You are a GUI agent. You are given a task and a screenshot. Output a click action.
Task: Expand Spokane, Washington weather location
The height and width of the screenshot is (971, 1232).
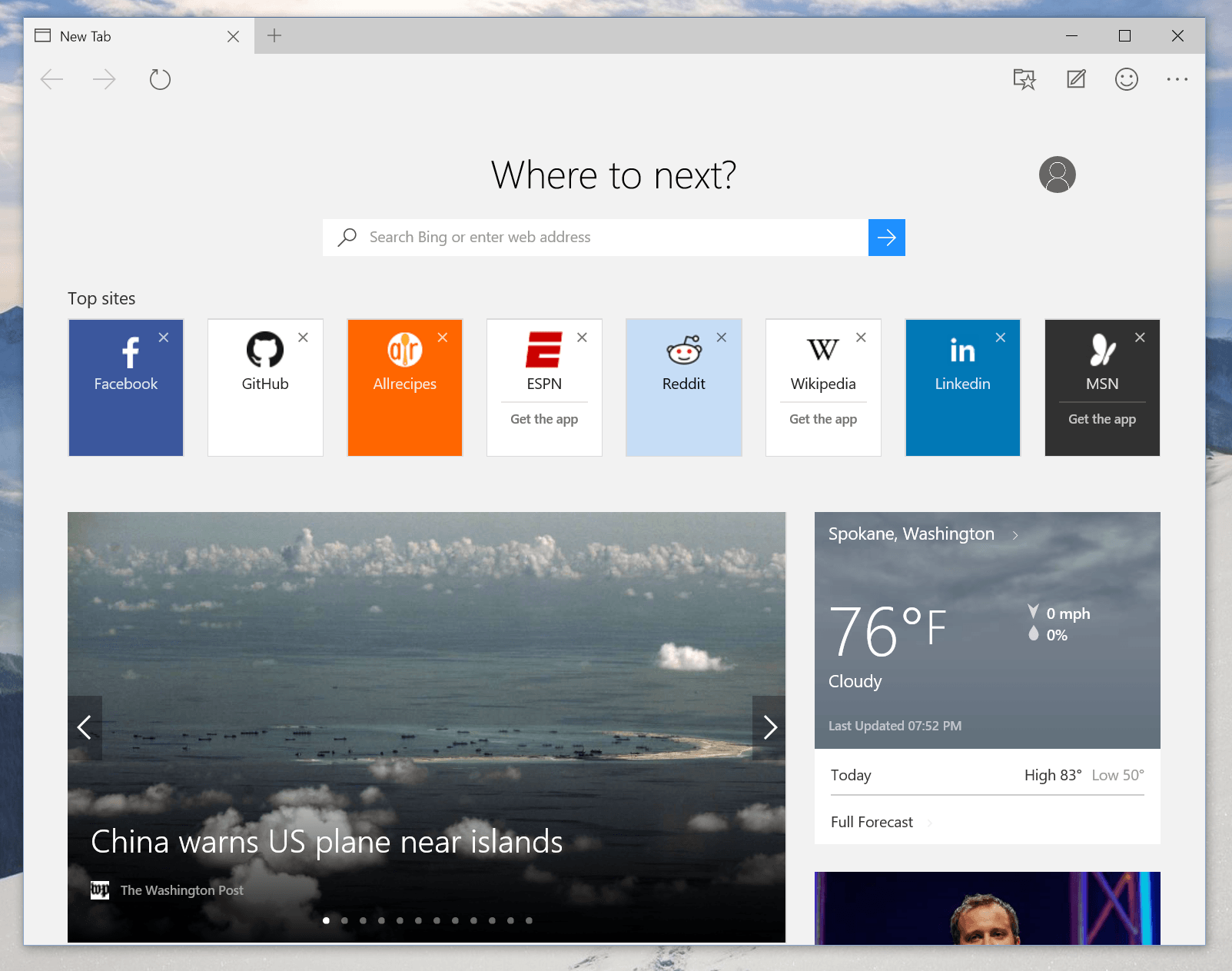pos(923,534)
